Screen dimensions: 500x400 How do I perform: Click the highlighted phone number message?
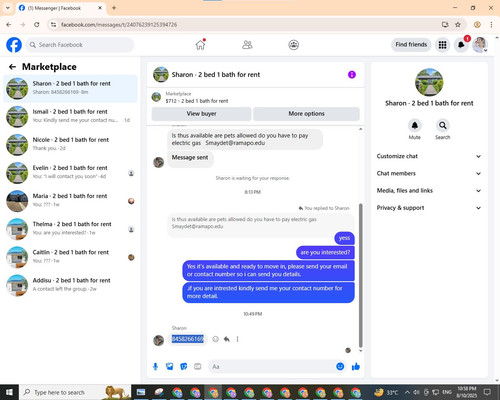tap(187, 339)
